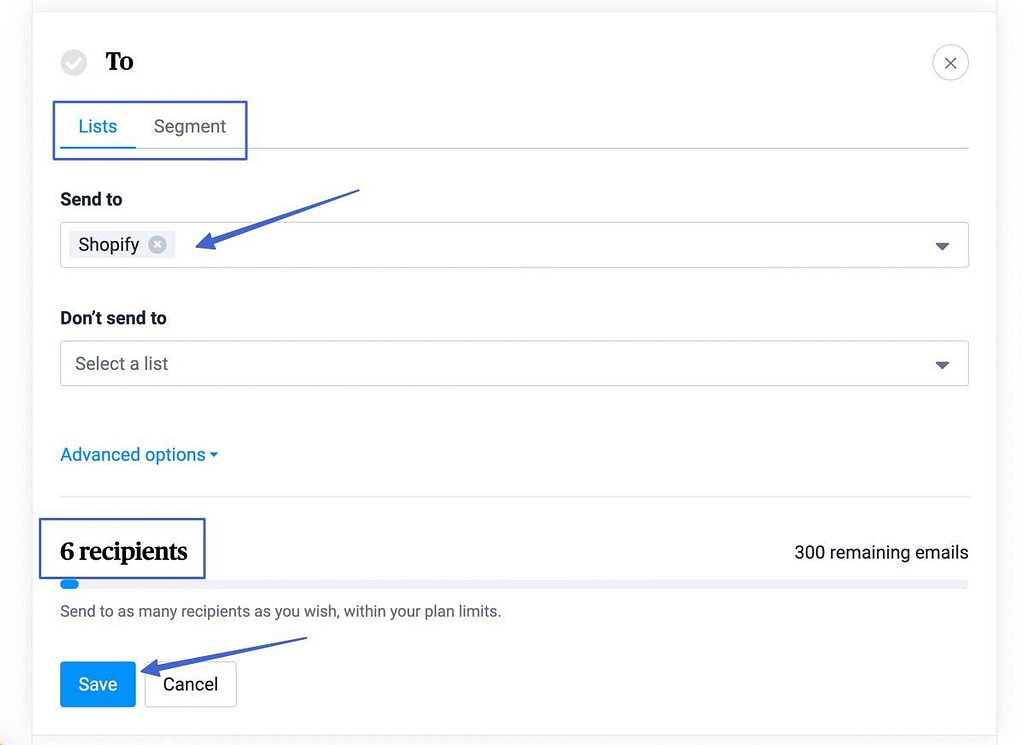Remove the Shopify tag via its small x icon
This screenshot has width=1024, height=745.
pos(157,244)
